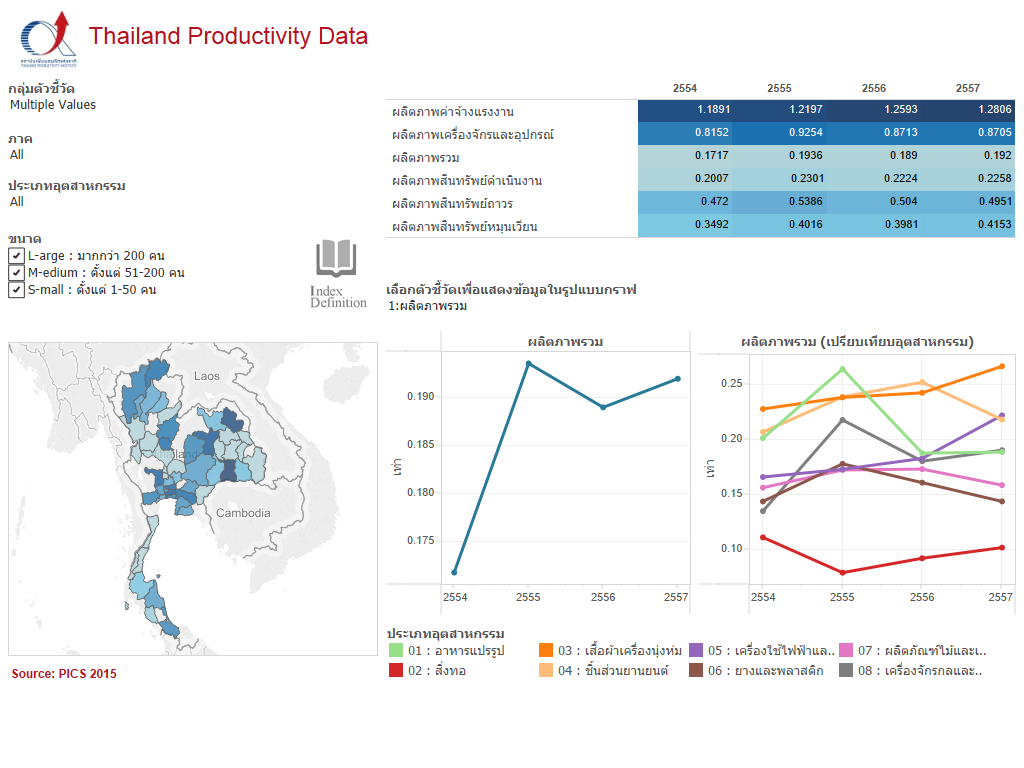Select the orange 03 legend swatch

pos(546,650)
